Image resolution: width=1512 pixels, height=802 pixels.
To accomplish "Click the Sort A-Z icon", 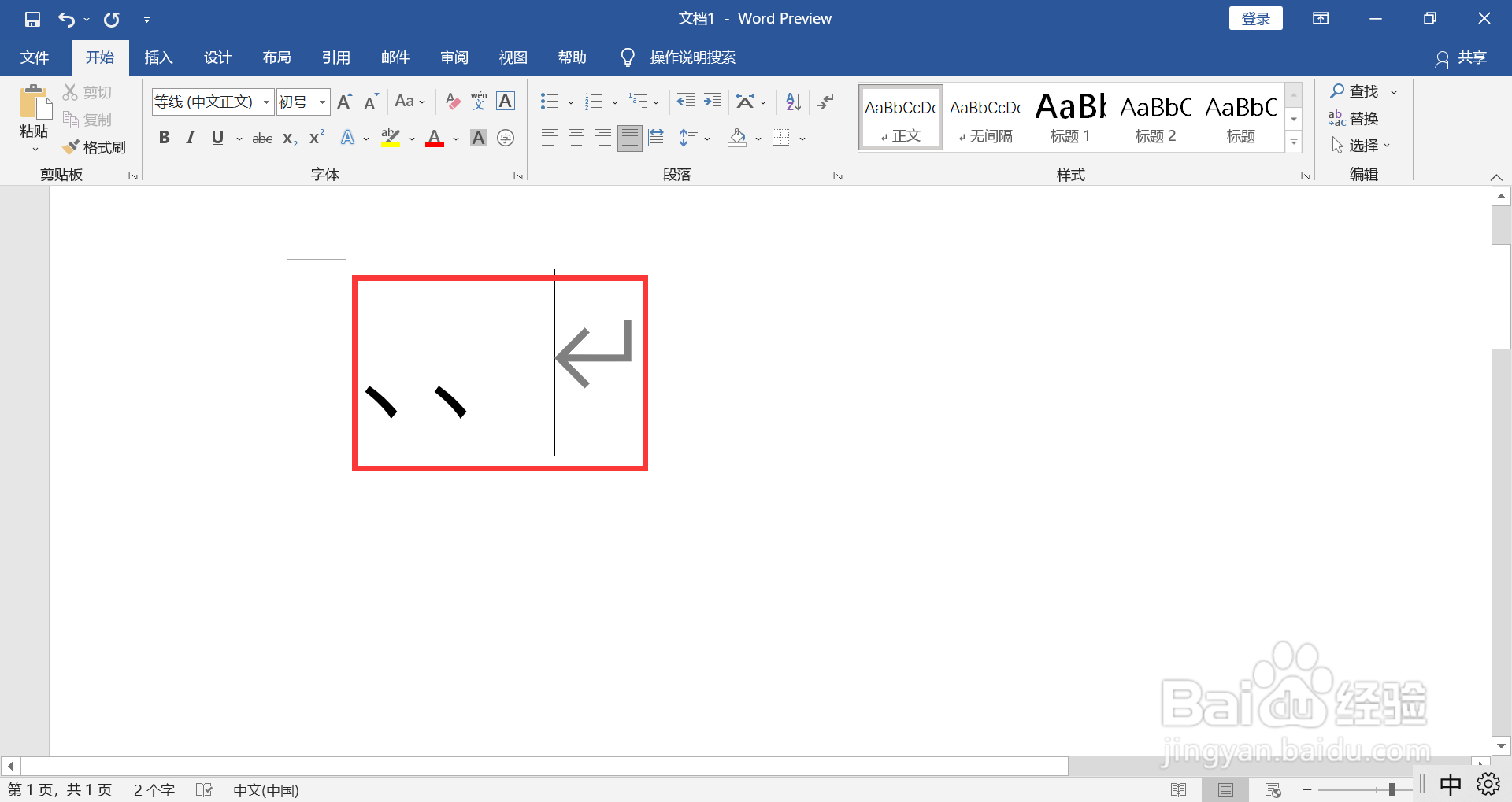I will (x=793, y=101).
